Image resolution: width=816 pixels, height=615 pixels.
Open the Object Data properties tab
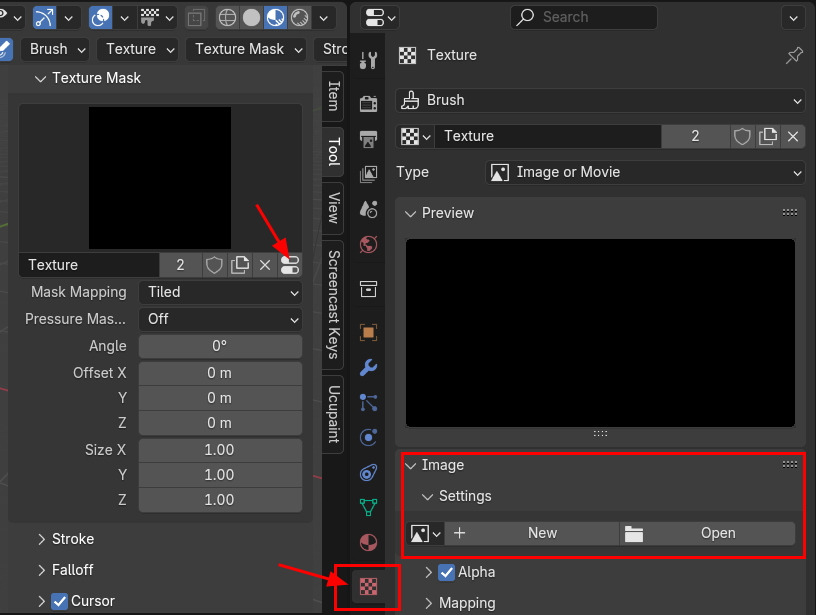point(368,507)
